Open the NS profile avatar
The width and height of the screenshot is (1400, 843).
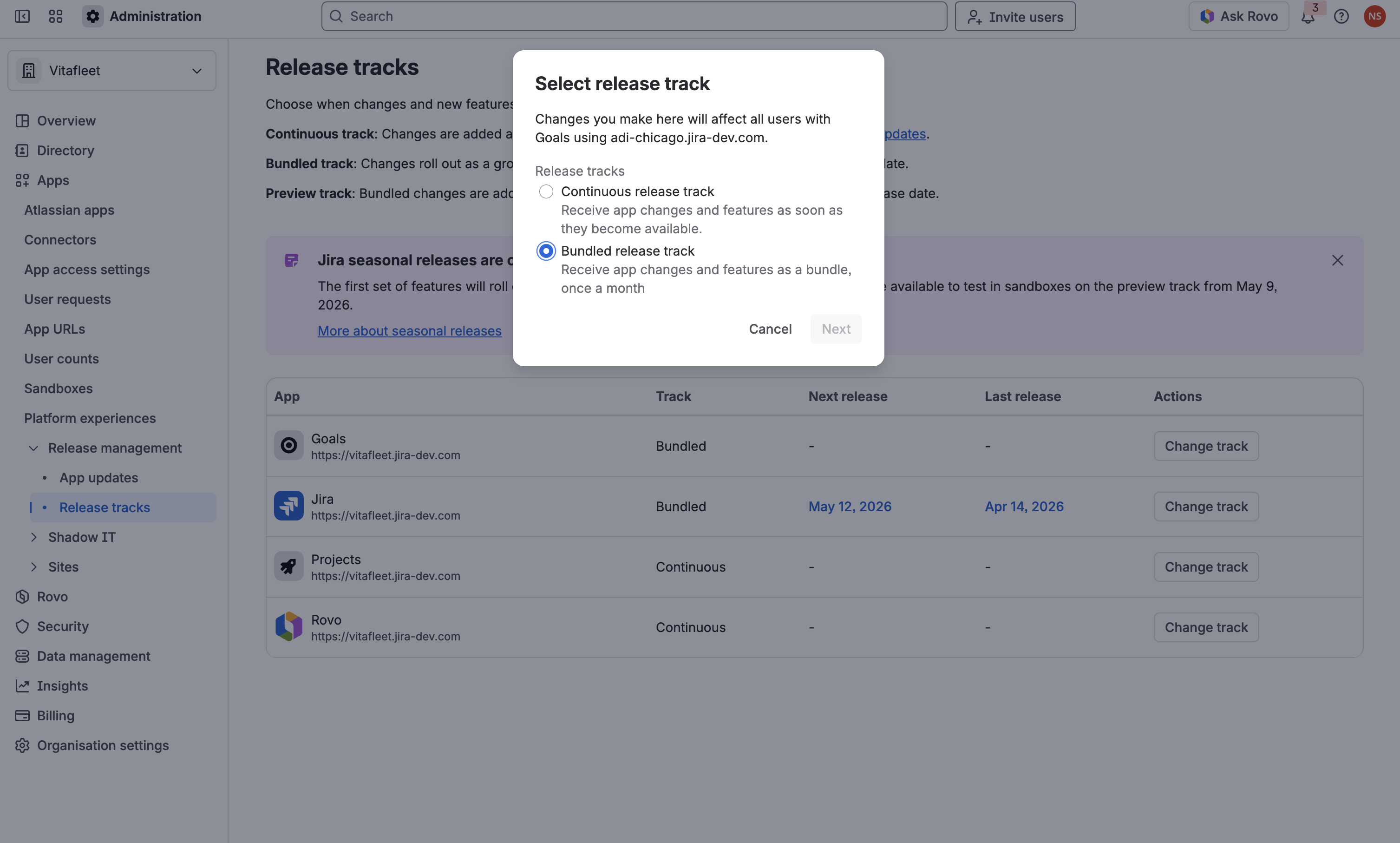pos(1374,16)
